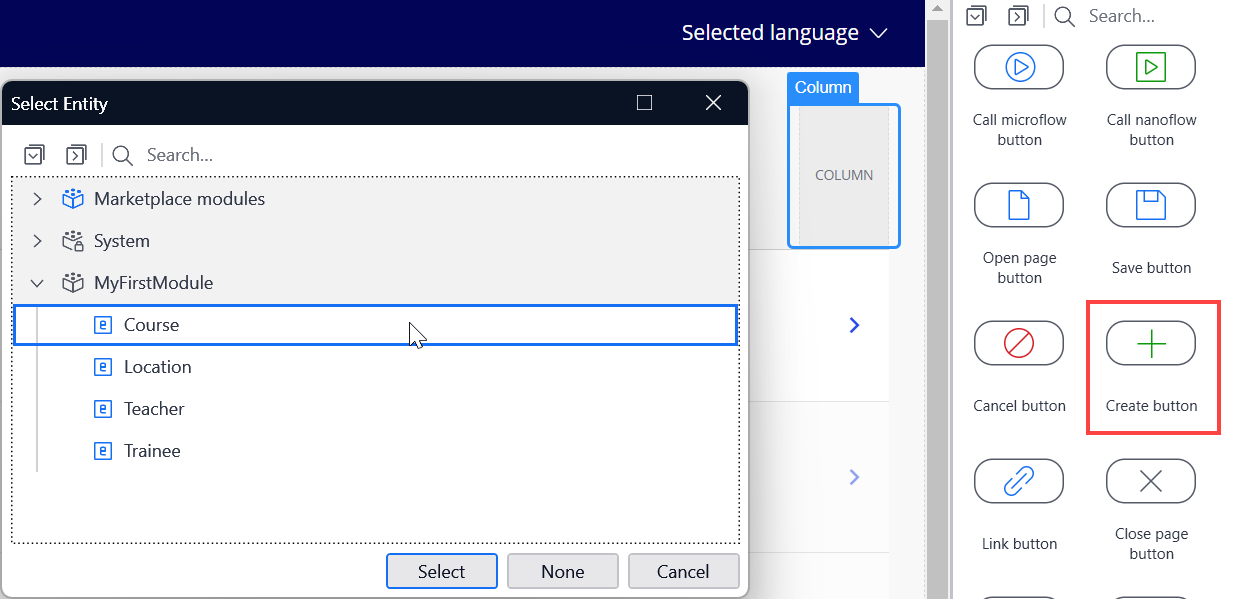The width and height of the screenshot is (1258, 599).
Task: Click entity icon next to Location
Action: 102,367
